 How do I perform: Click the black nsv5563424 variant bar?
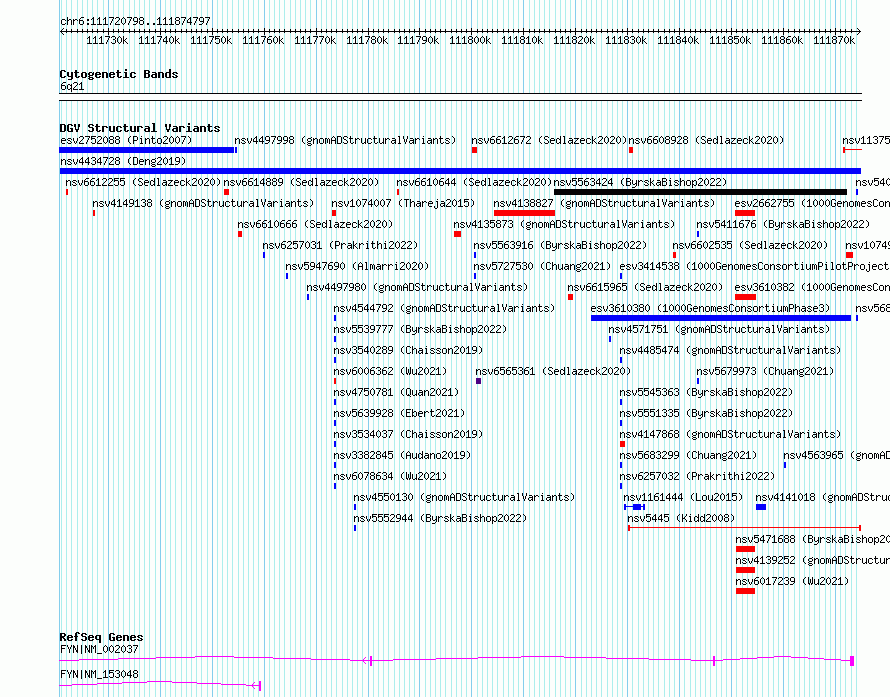[x=700, y=192]
